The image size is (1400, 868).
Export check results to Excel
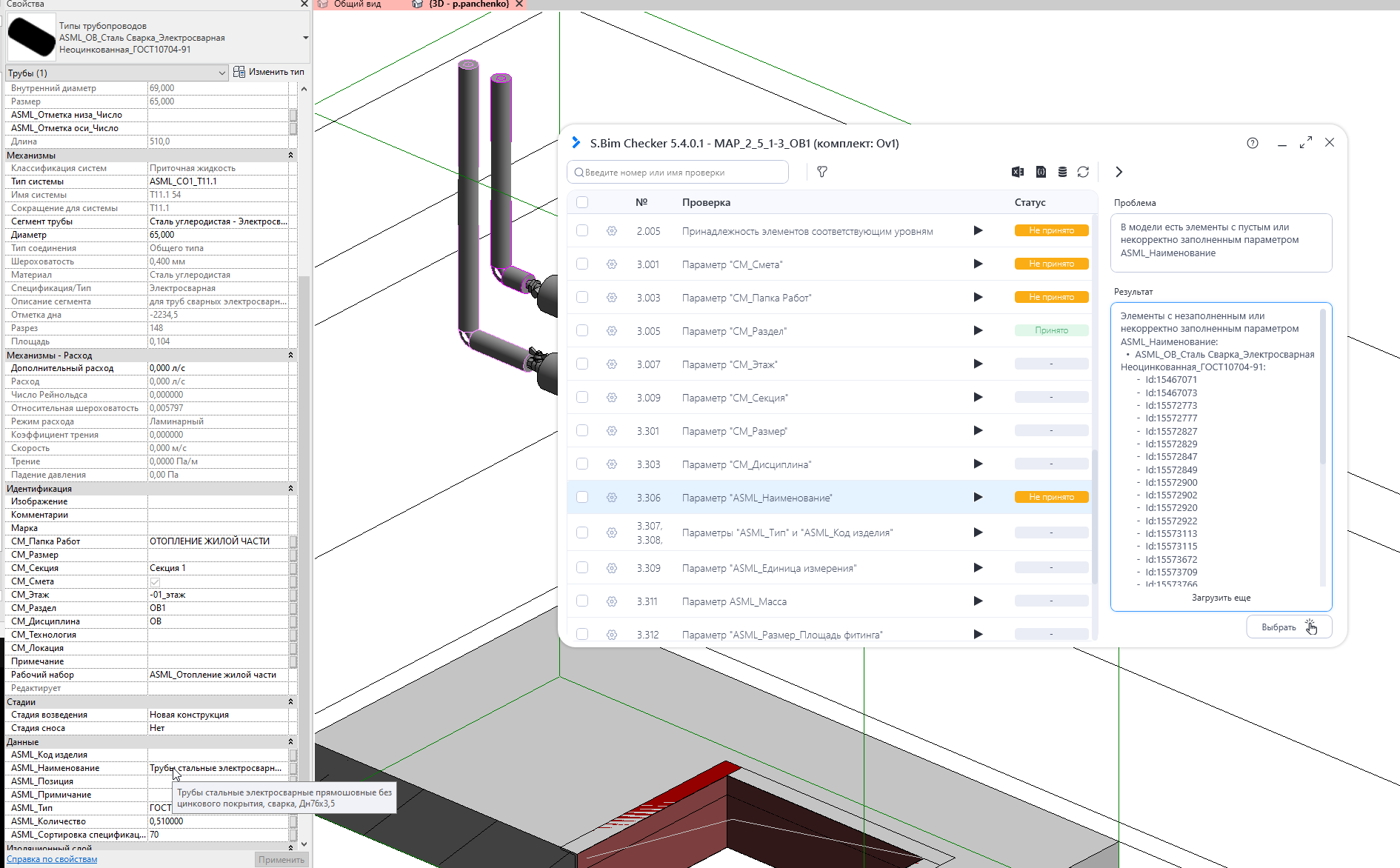point(1018,172)
